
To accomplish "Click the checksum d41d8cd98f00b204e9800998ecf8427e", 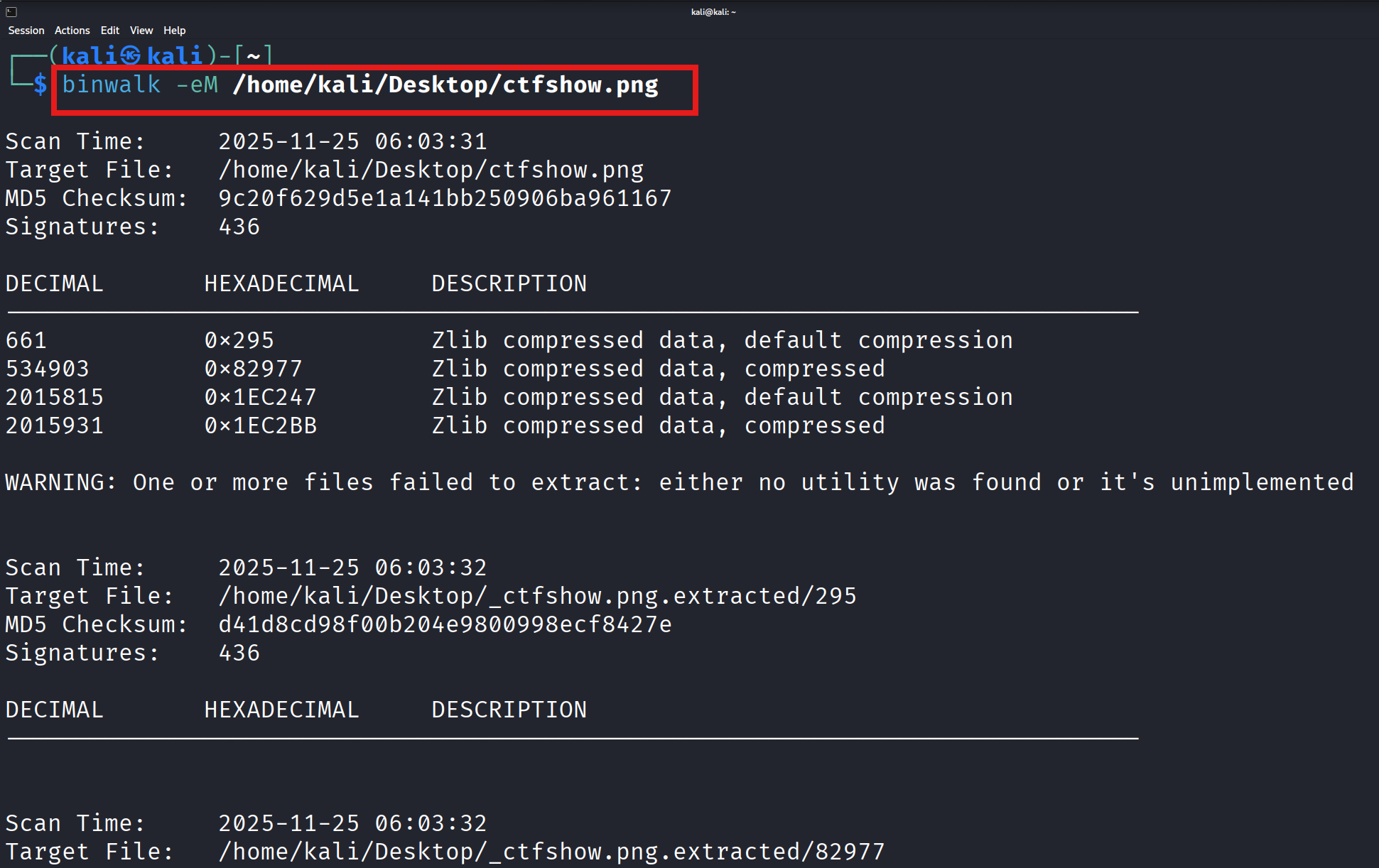I will [445, 624].
